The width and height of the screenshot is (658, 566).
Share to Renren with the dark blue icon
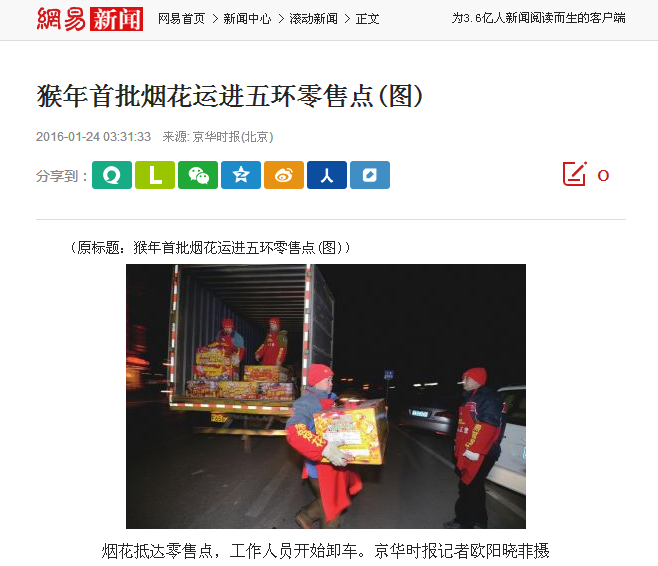pos(327,175)
